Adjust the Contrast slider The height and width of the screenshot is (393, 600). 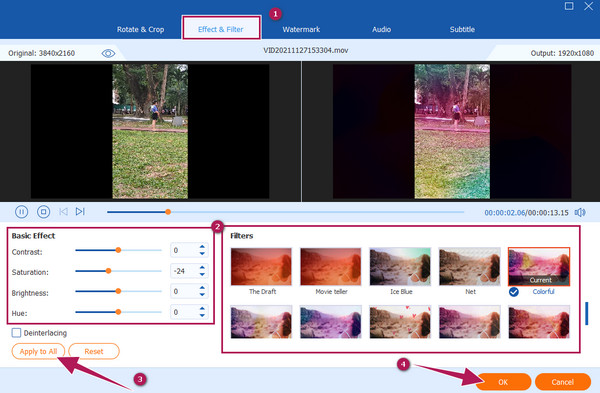(x=118, y=250)
